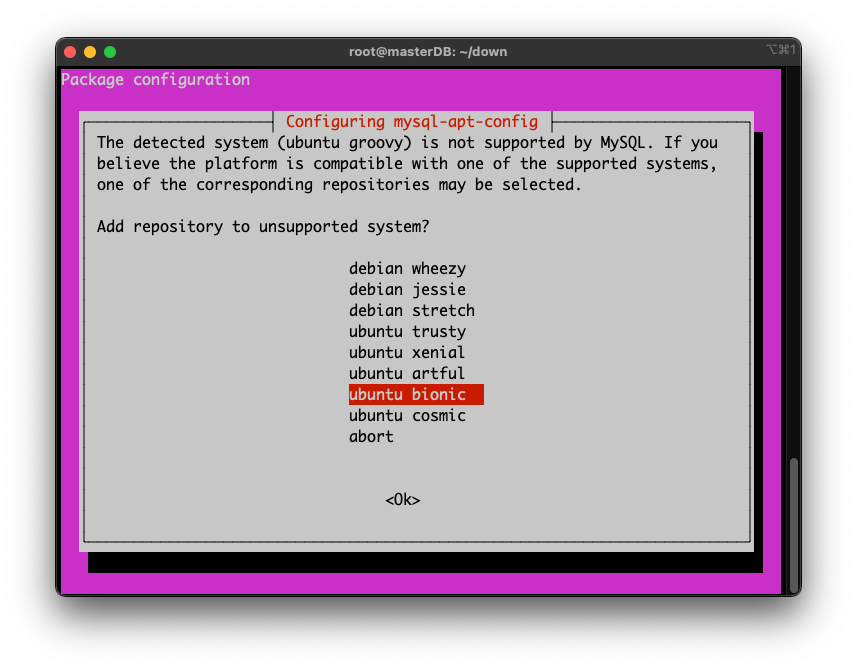Close the terminal window (red button)
The image size is (857, 670).
[70, 52]
